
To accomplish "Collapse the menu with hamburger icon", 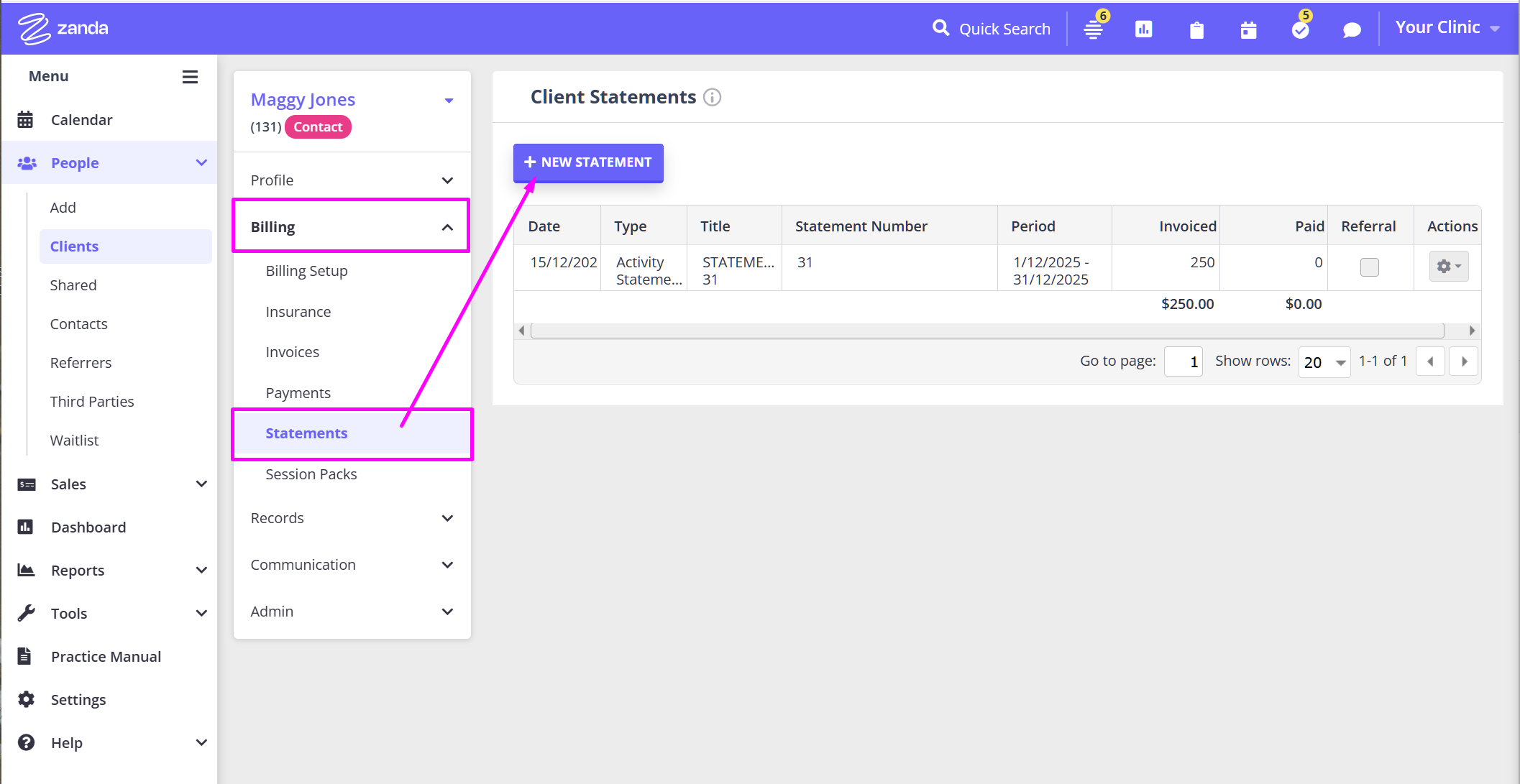I will coord(190,77).
